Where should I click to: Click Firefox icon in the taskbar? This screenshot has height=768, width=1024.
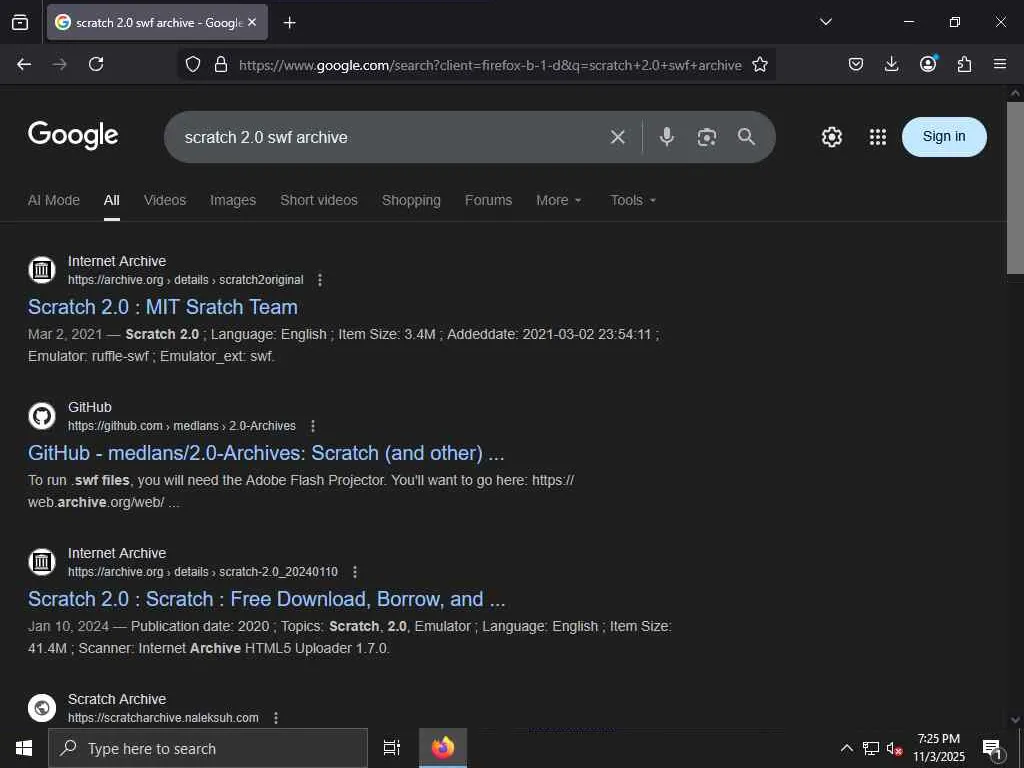pos(443,748)
